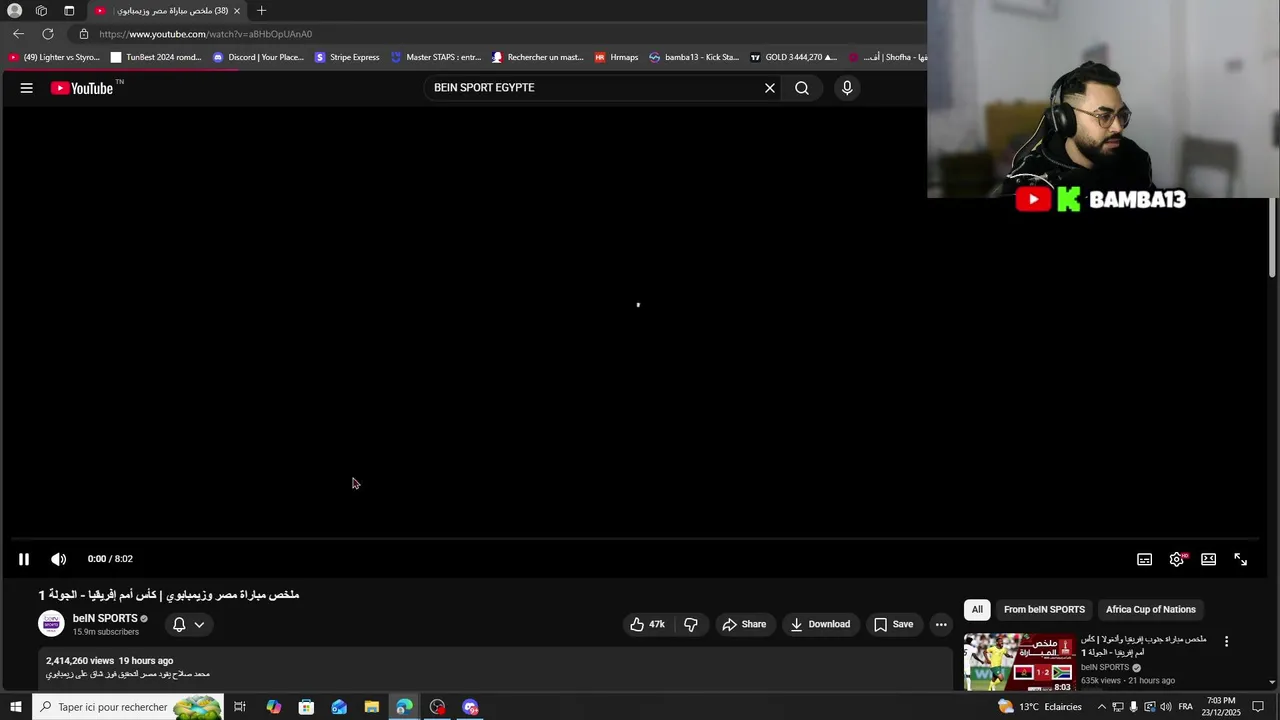Image resolution: width=1280 pixels, height=720 pixels.
Task: Like the video with 47k thumbs up
Action: [x=647, y=624]
